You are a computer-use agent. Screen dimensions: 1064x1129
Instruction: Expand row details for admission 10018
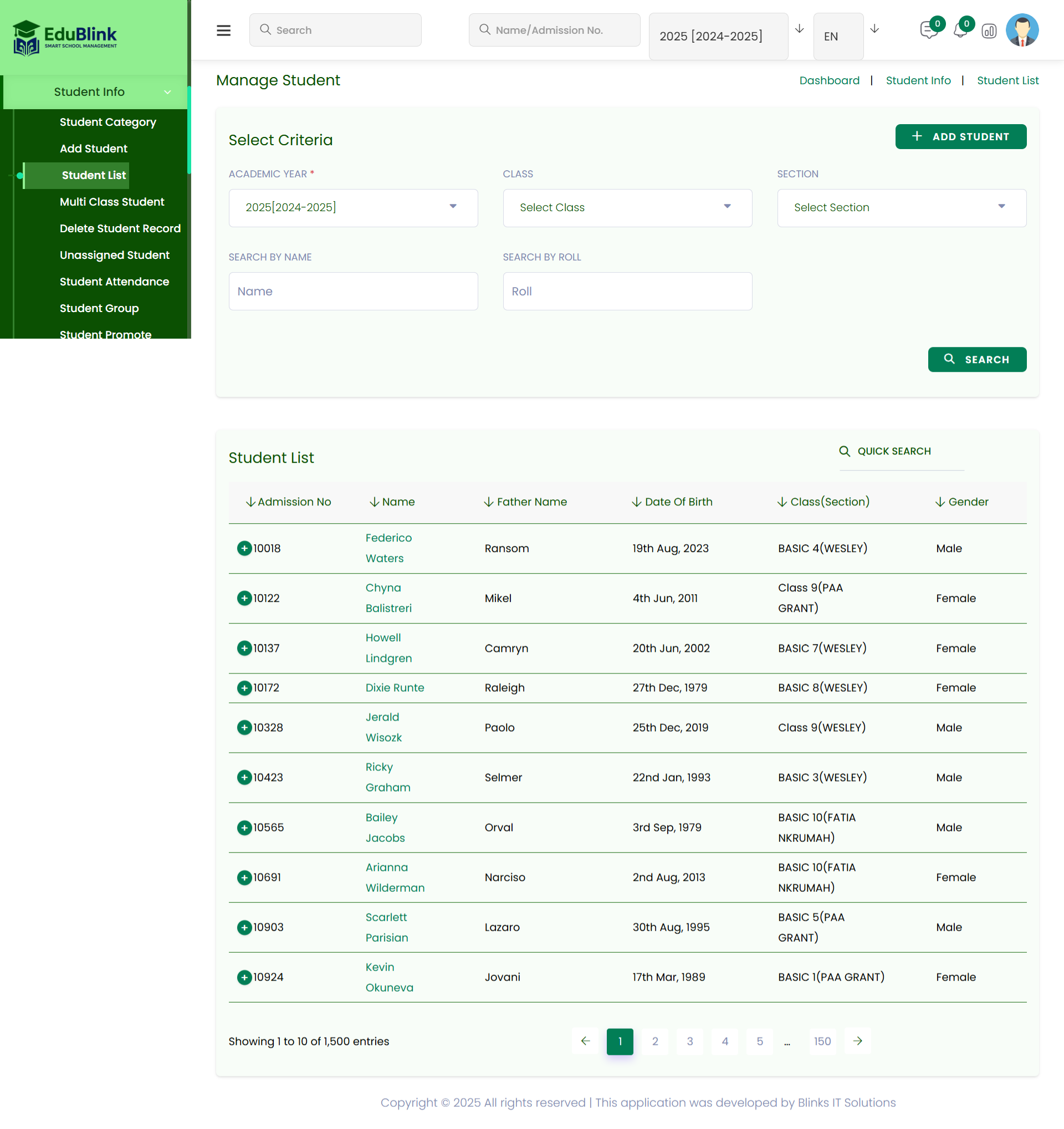(244, 548)
